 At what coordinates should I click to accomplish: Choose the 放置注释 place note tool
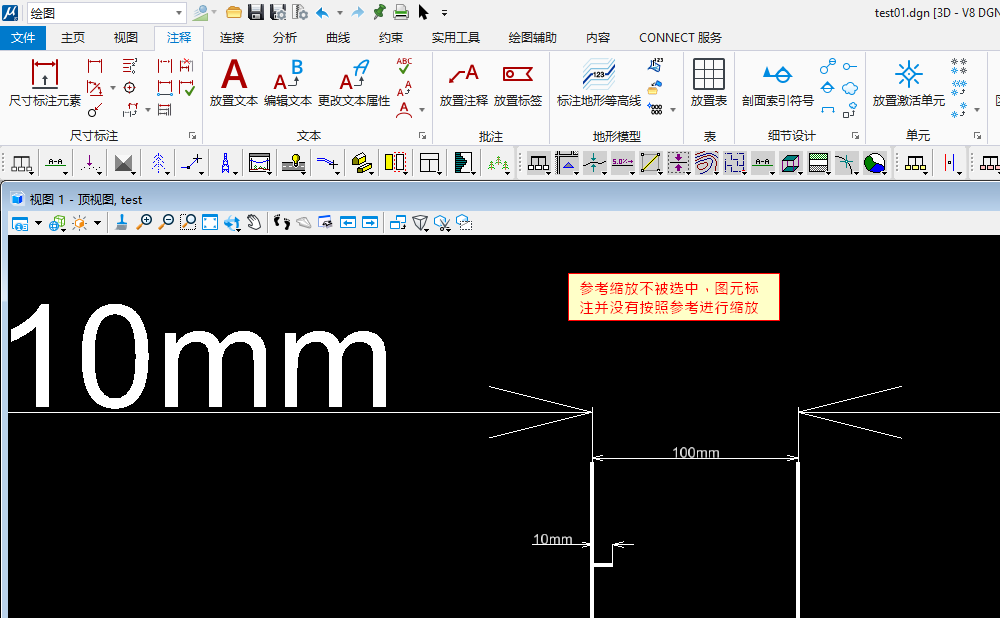coord(463,83)
